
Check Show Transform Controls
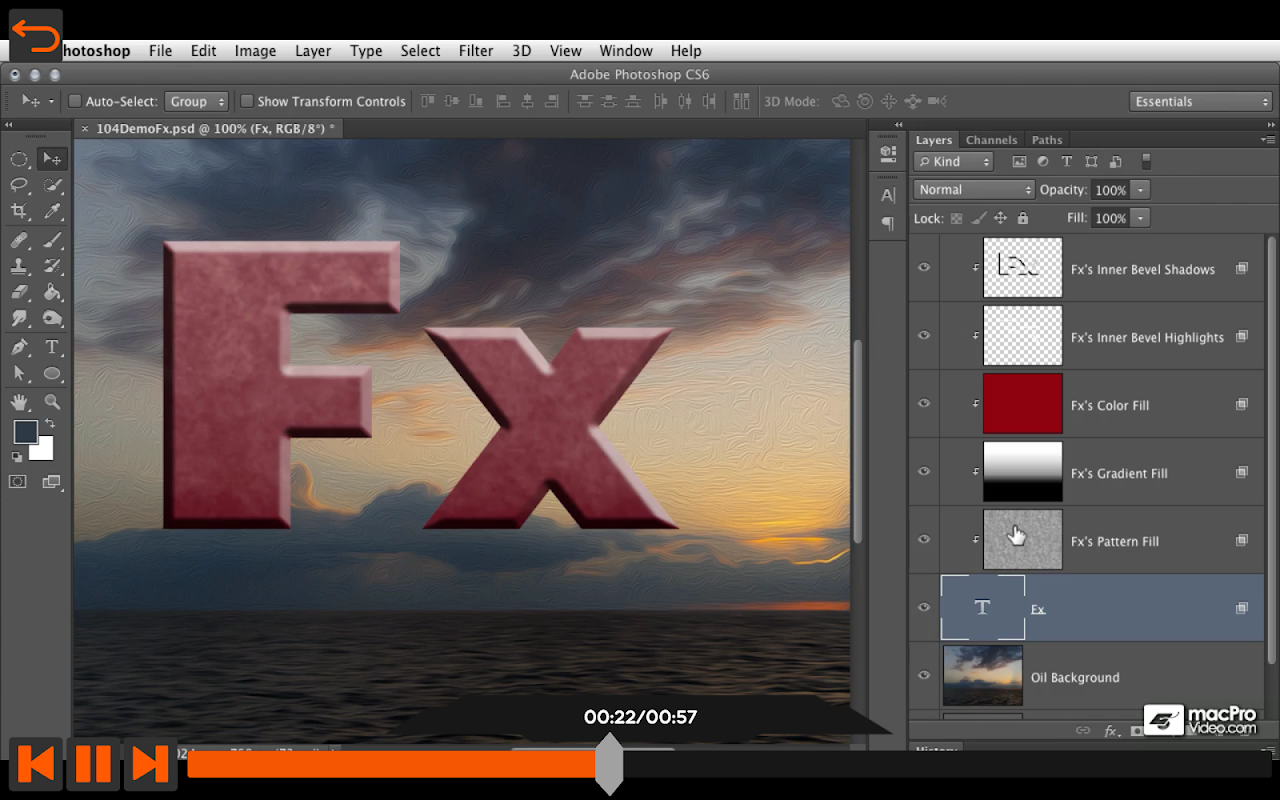pos(246,101)
